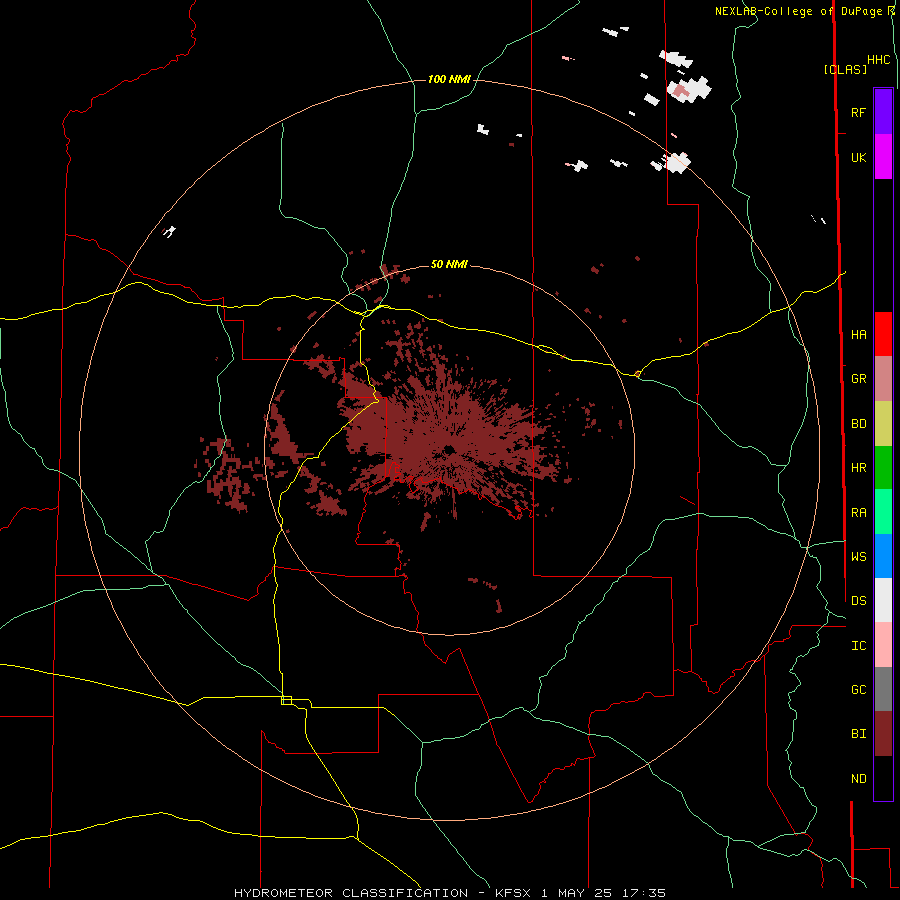Screen dimensions: 900x900
Task: Click the 1 MAY 25 date text
Action: tap(578, 893)
